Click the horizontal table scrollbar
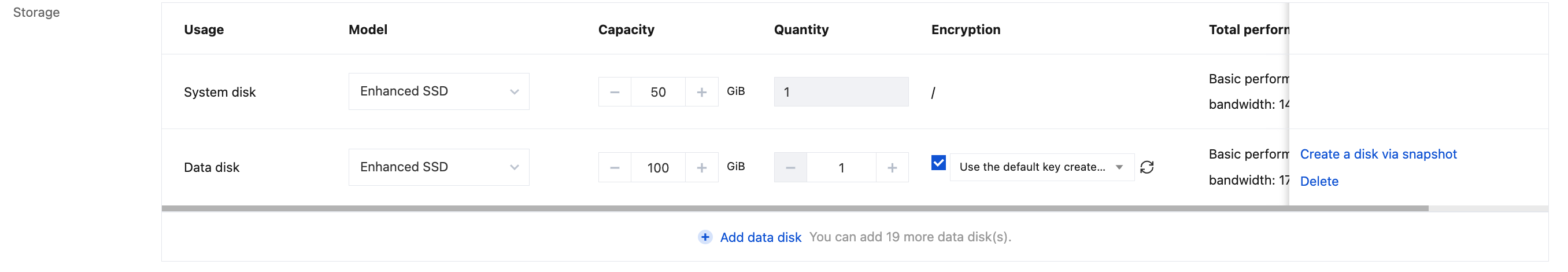The width and height of the screenshot is (1568, 272). tap(792, 208)
